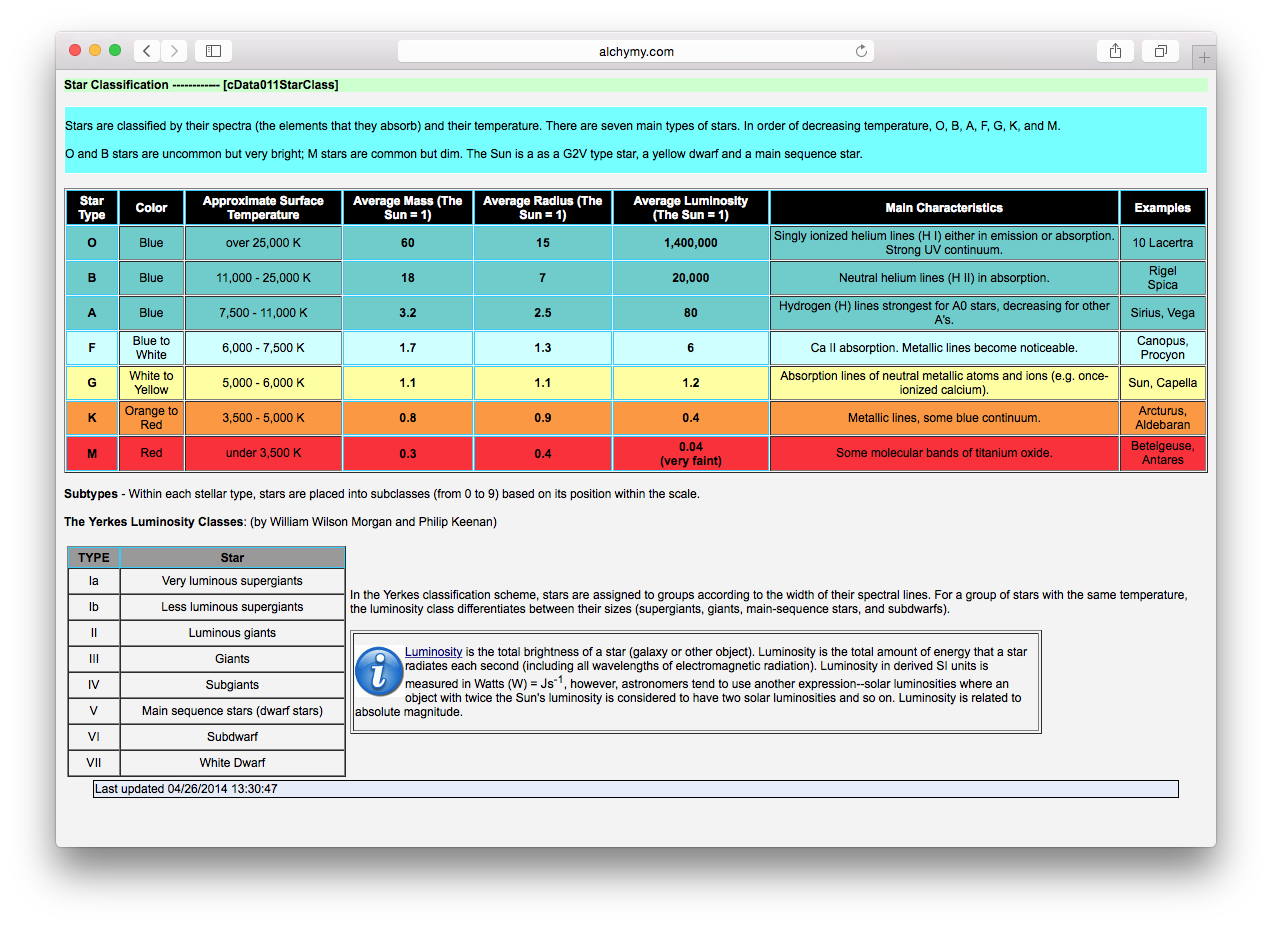Select the Very luminous supergiants row
The height and width of the screenshot is (927, 1272).
pyautogui.click(x=232, y=581)
